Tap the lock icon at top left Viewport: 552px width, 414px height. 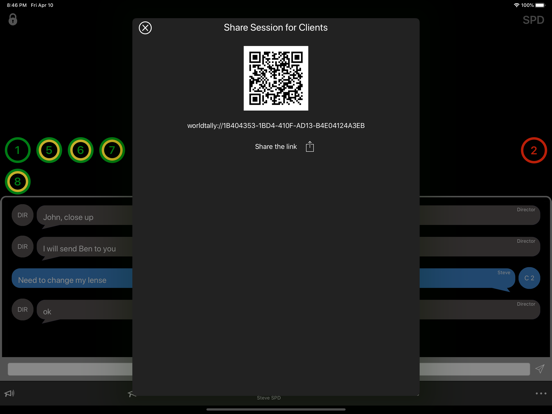(x=13, y=19)
